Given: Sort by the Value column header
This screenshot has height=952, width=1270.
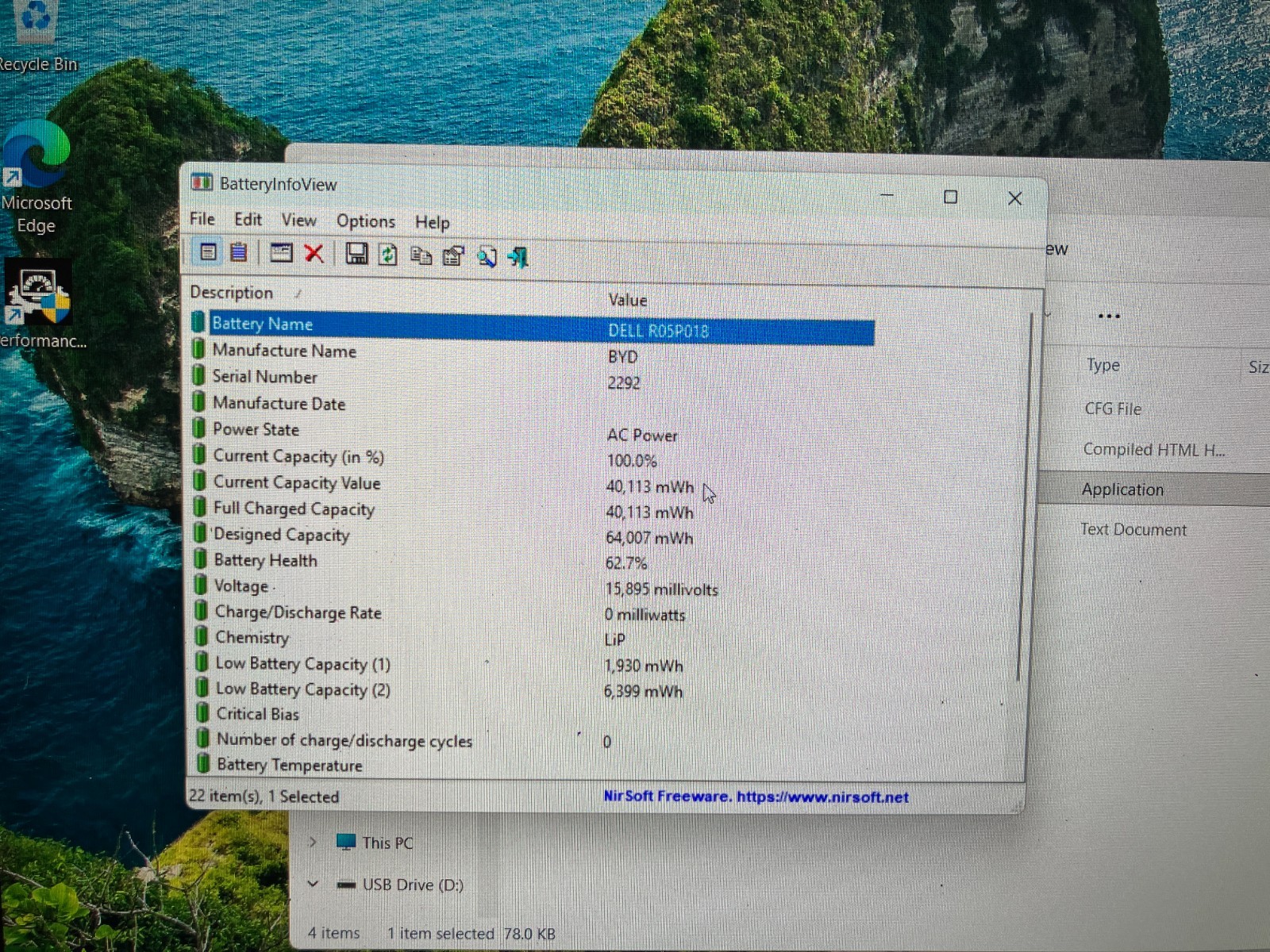Looking at the screenshot, I should point(627,300).
